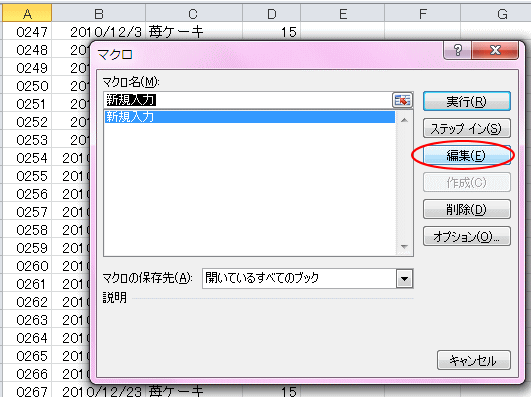Click cell containing 0251
Viewport: 531px width, 397px height.
pos(27,104)
